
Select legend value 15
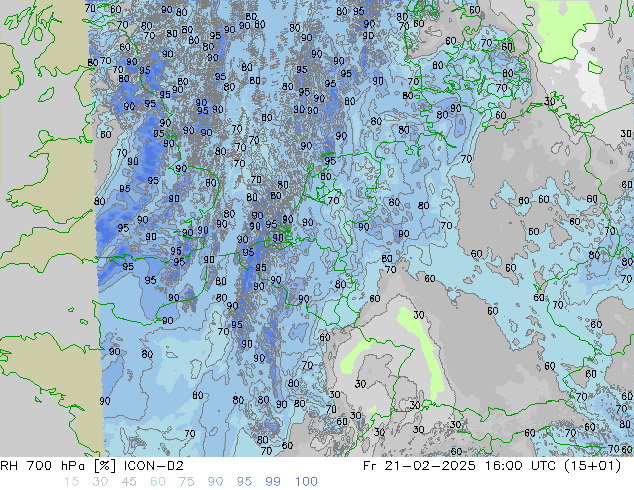71,482
